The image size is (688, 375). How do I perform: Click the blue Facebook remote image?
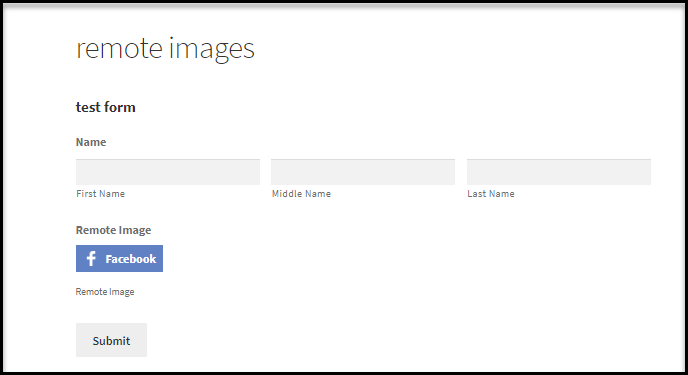[119, 258]
